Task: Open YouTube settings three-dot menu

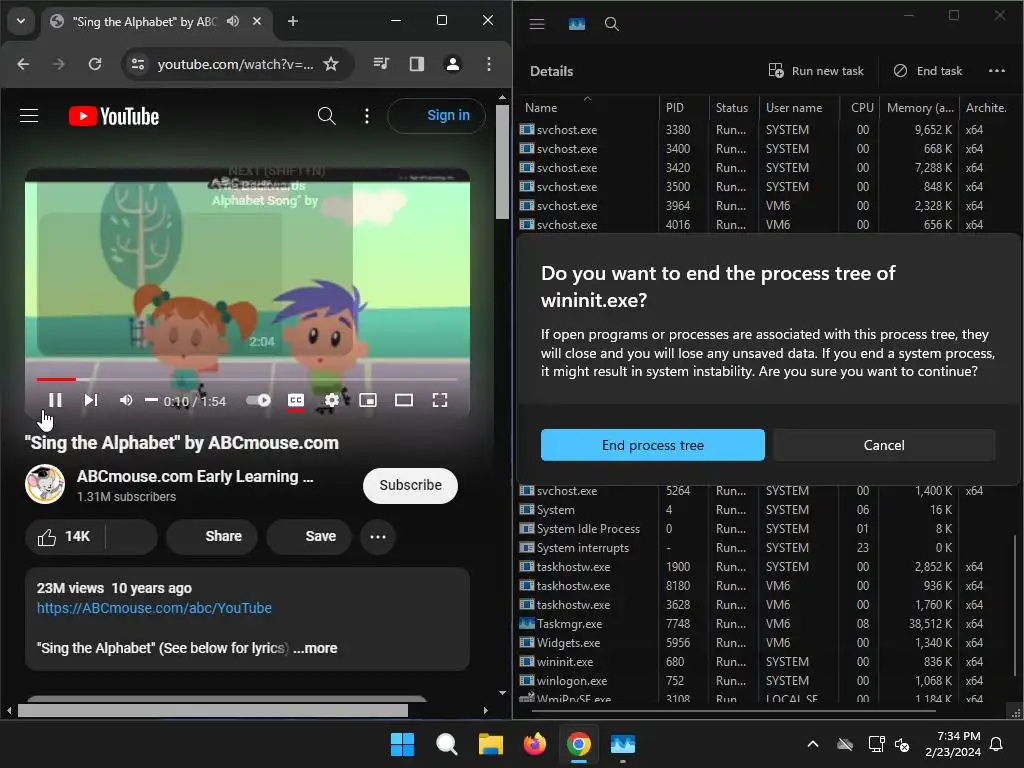Action: 367,116
